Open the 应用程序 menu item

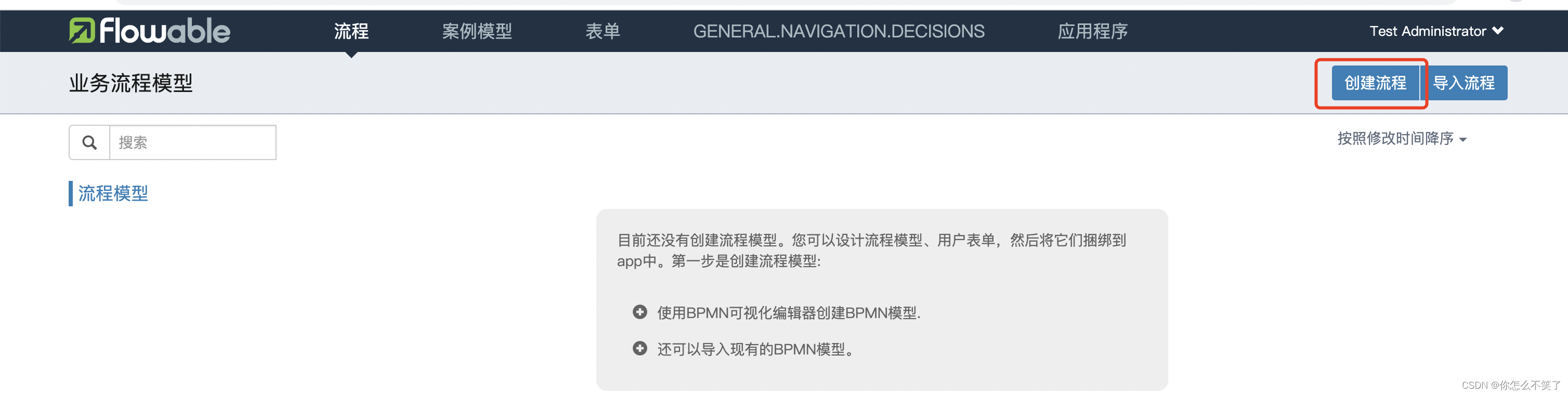pos(1091,31)
